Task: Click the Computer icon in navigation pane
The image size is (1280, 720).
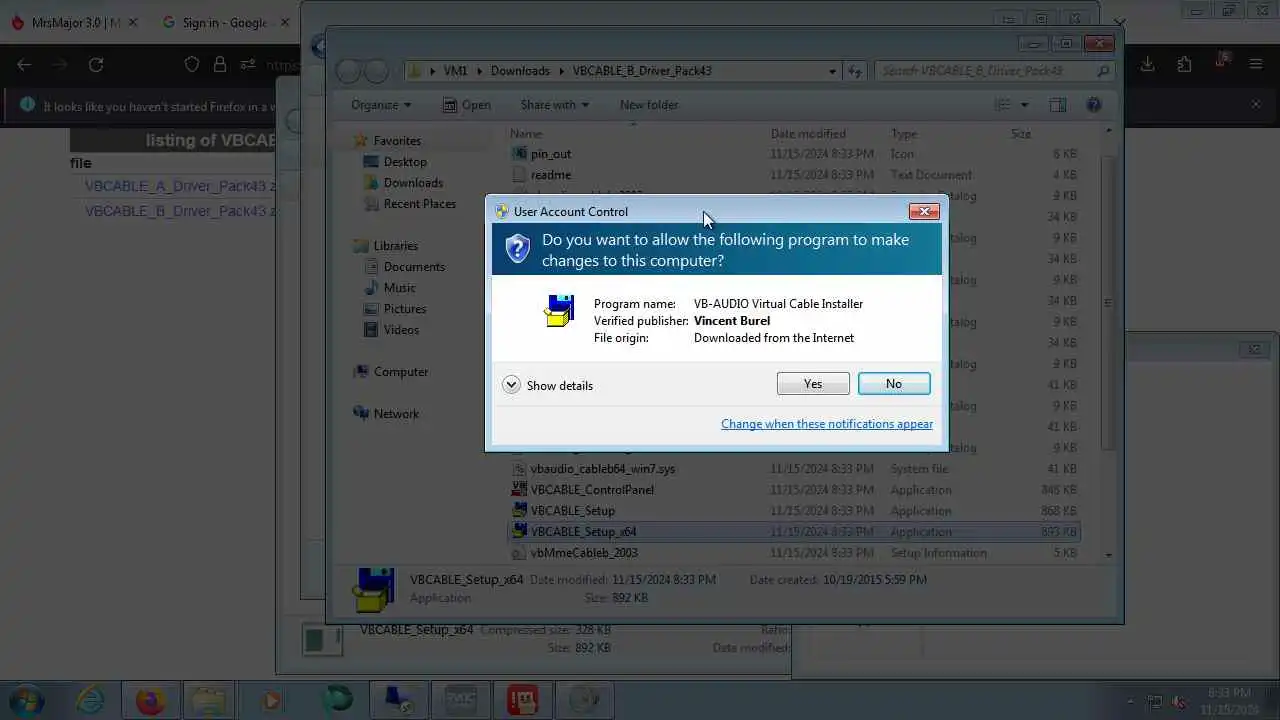Action: (x=361, y=372)
